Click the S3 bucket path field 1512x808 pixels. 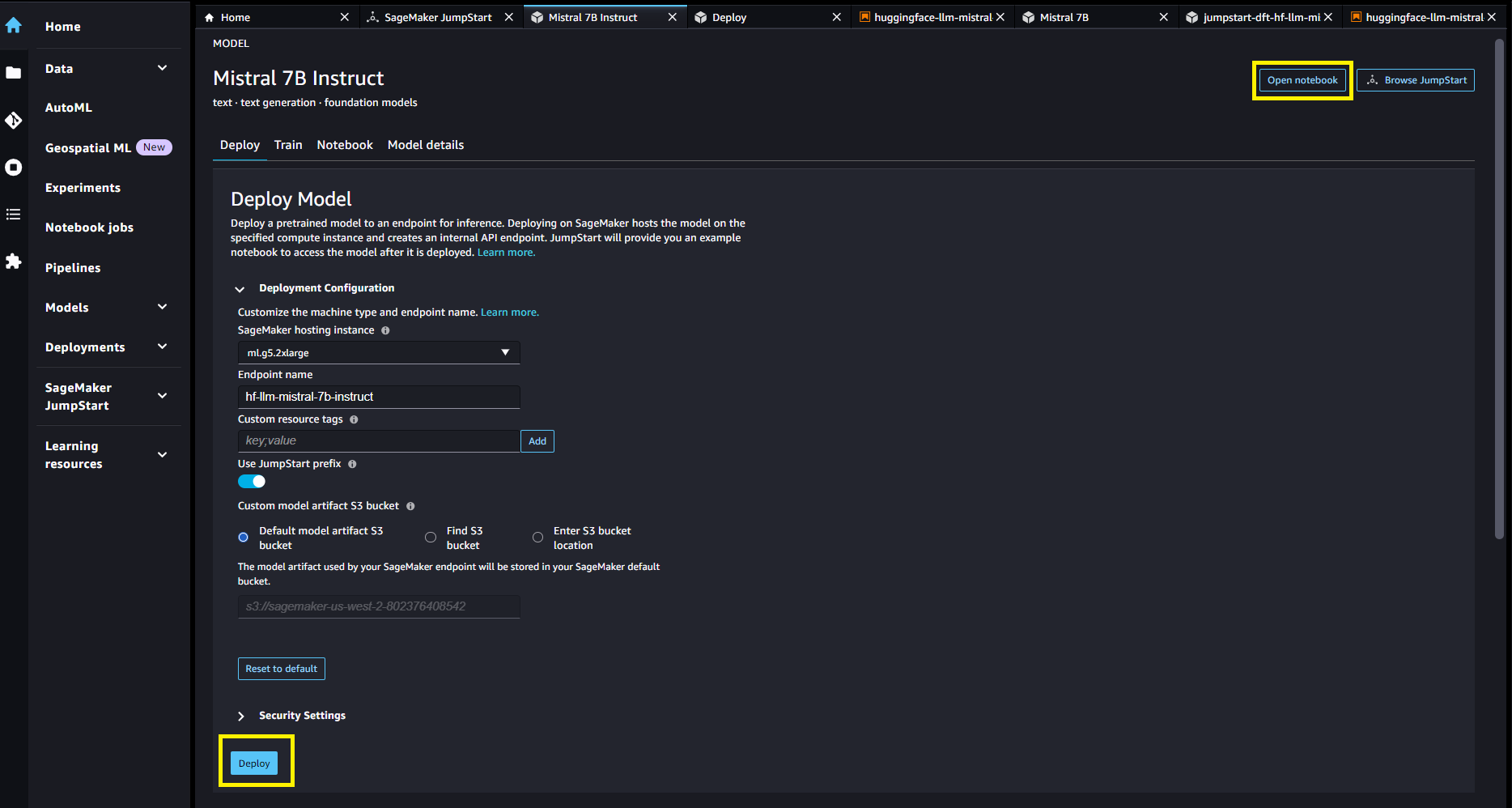click(379, 607)
